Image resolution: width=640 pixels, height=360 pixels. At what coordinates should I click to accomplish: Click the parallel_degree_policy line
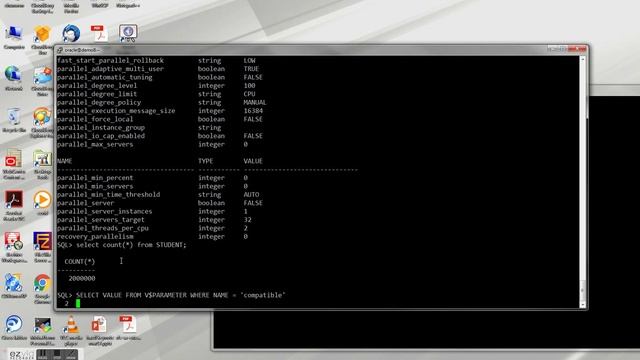pos(162,102)
